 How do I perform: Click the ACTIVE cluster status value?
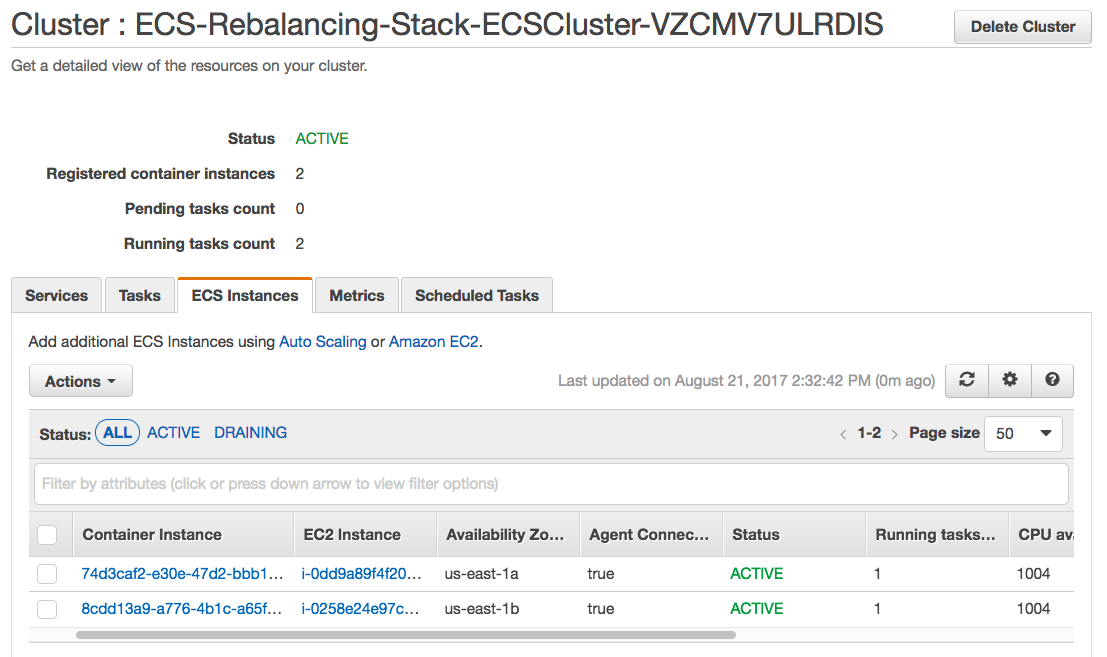322,138
